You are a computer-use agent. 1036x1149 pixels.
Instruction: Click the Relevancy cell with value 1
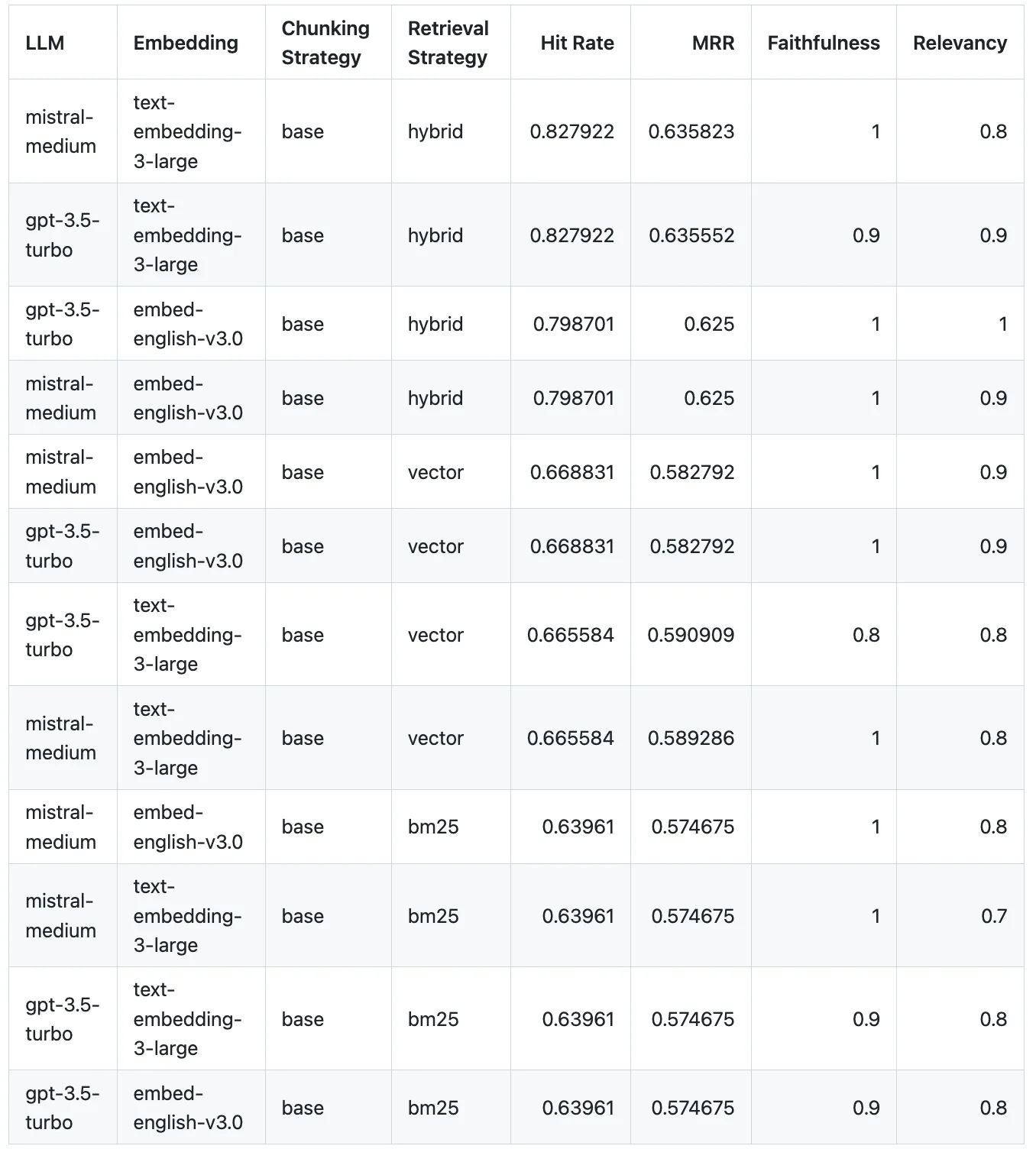point(1002,324)
